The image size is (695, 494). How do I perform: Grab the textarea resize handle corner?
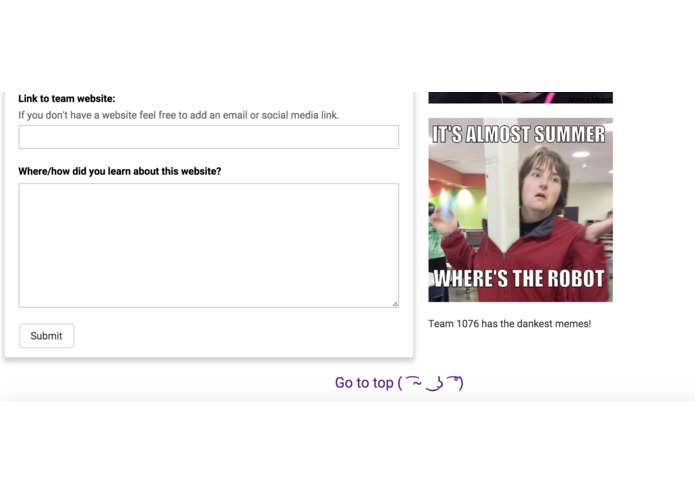(395, 303)
